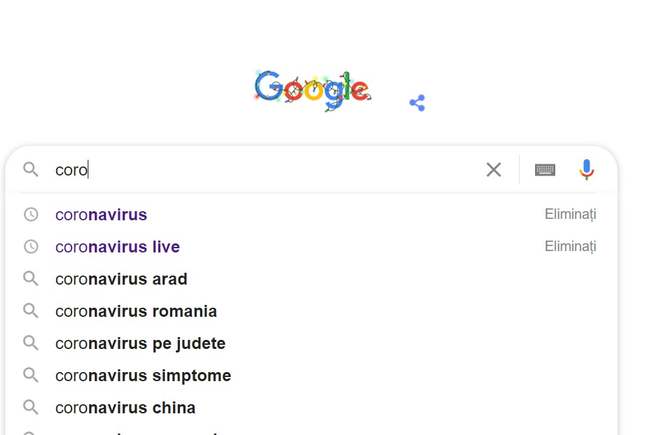
Task: Click the search magnifier icon in search box
Action: point(31,170)
